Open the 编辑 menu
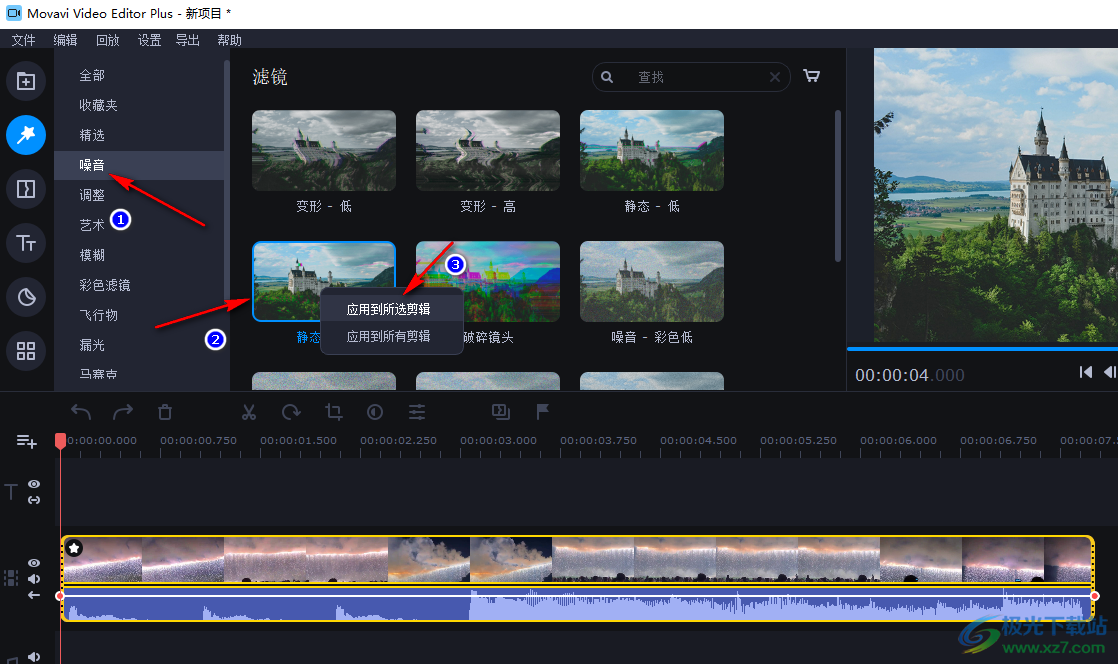The width and height of the screenshot is (1118, 664). pos(65,40)
